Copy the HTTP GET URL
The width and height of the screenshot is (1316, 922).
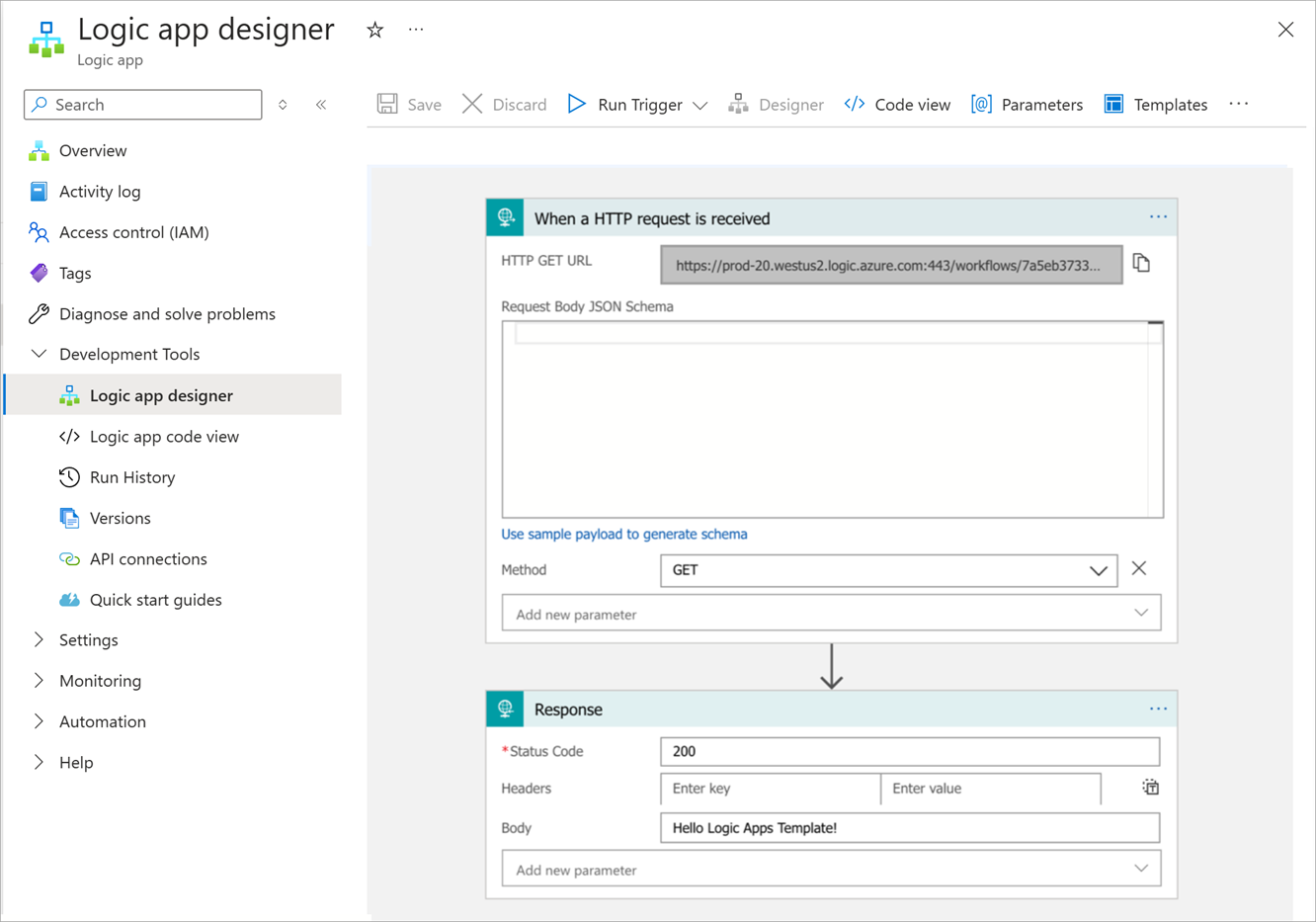tap(1141, 263)
